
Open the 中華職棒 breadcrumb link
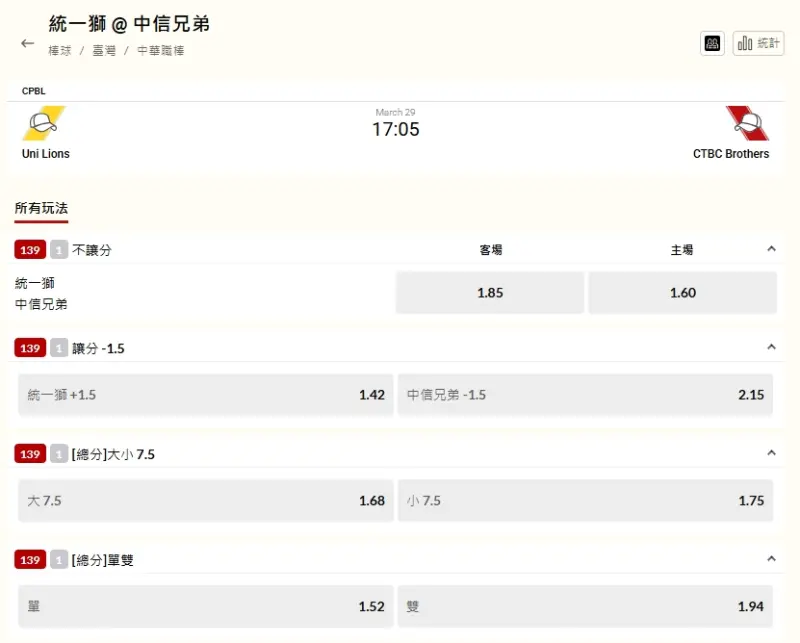161,51
